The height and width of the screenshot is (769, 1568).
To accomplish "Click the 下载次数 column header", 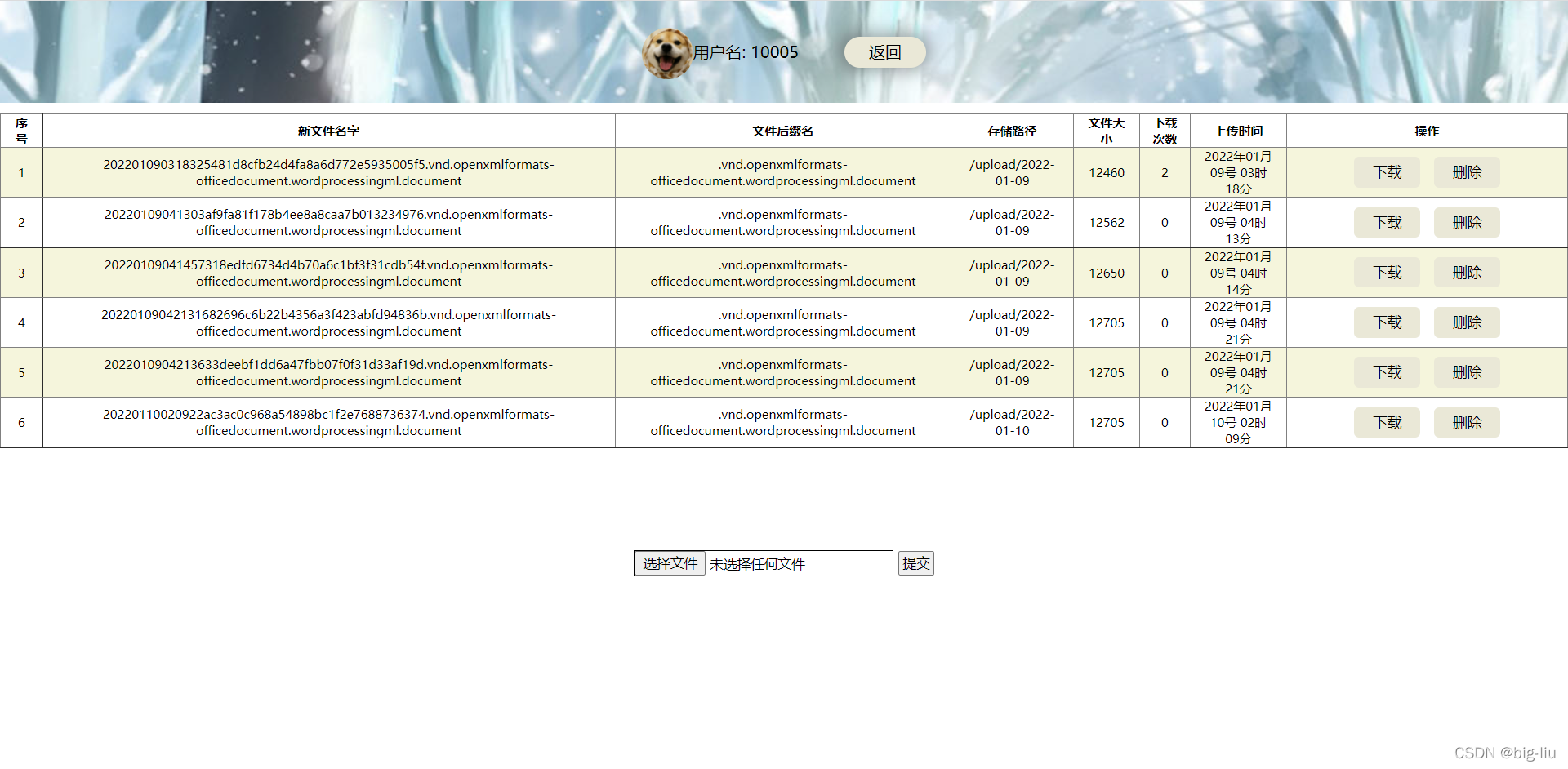I will [x=1165, y=131].
